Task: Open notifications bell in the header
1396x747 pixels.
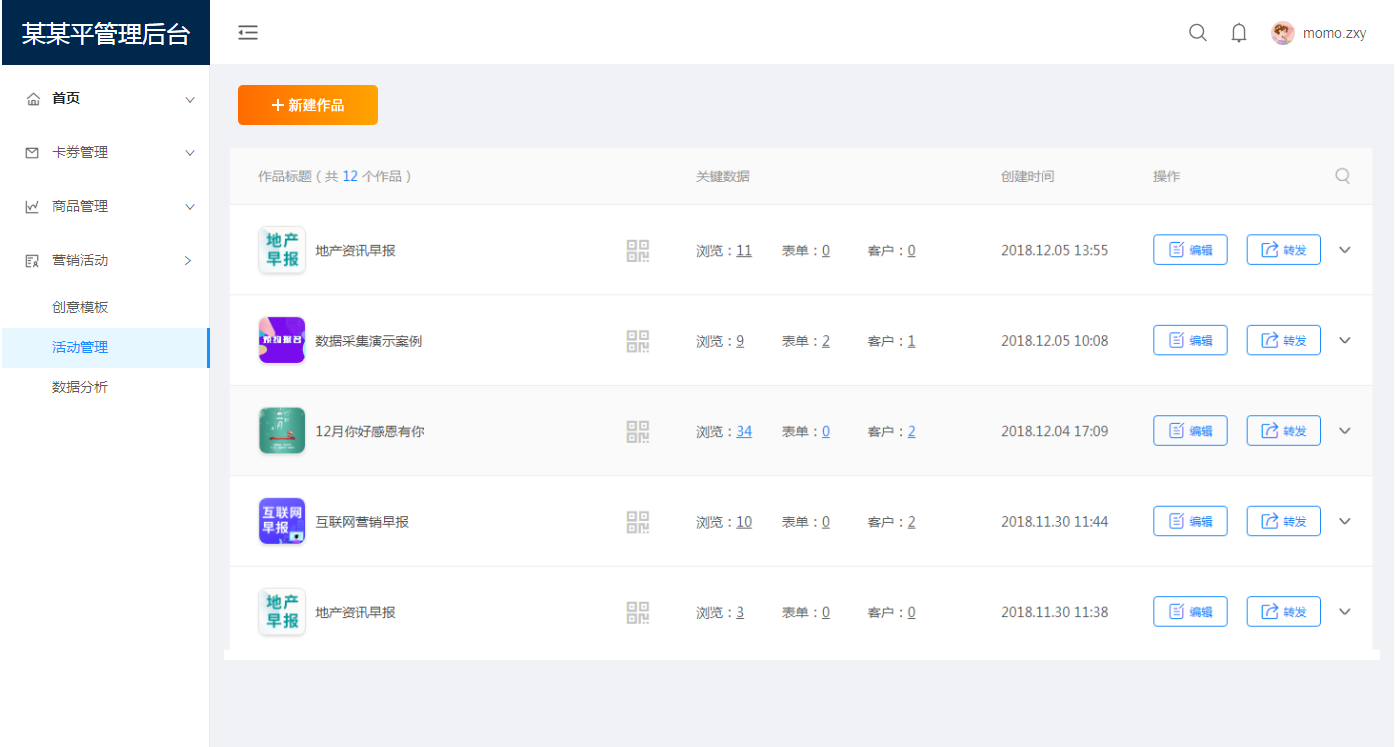Action: (1239, 33)
